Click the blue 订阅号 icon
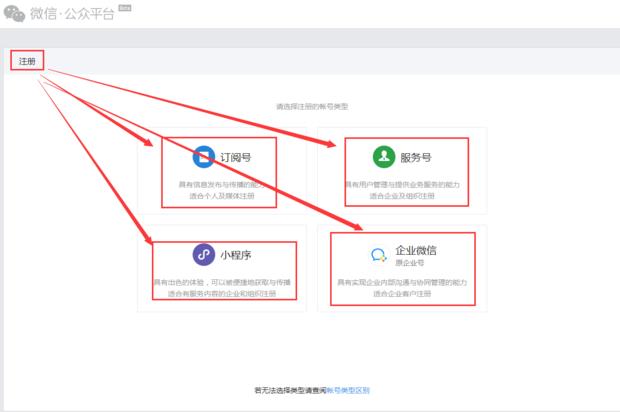Screen dimensions: 620x412 tap(204, 157)
